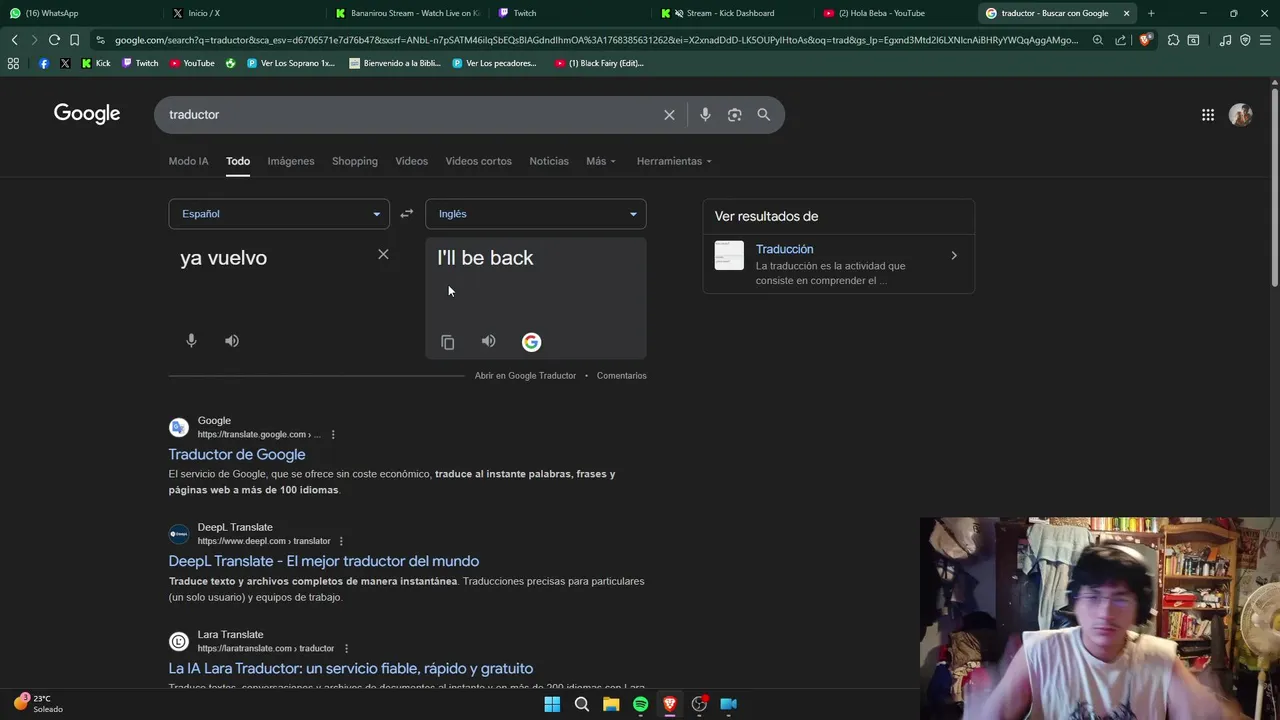The width and height of the screenshot is (1280, 720).
Task: Open La IA Lara Traductor result
Action: 351,669
